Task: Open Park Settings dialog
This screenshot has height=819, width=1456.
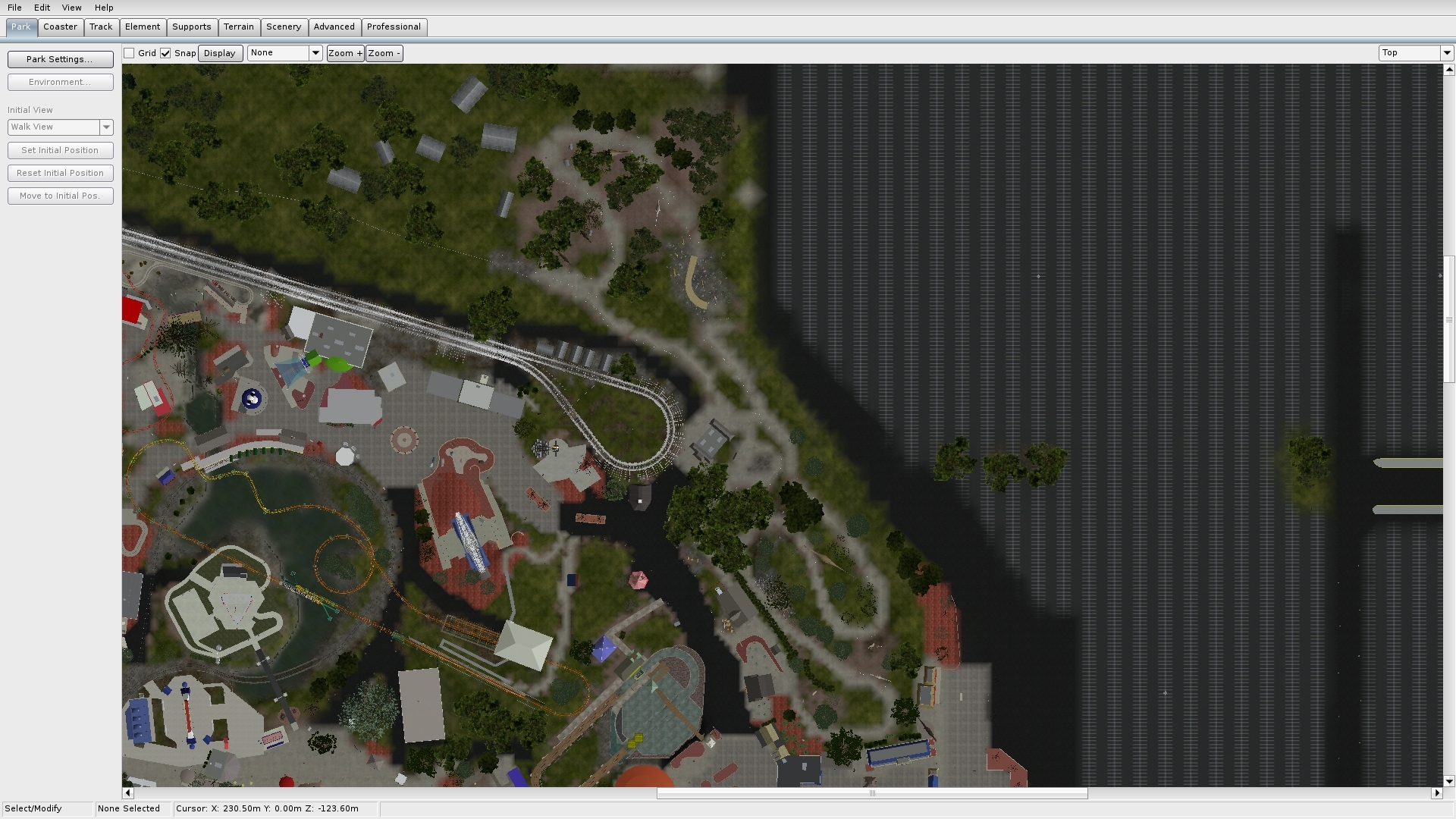Action: [60, 59]
